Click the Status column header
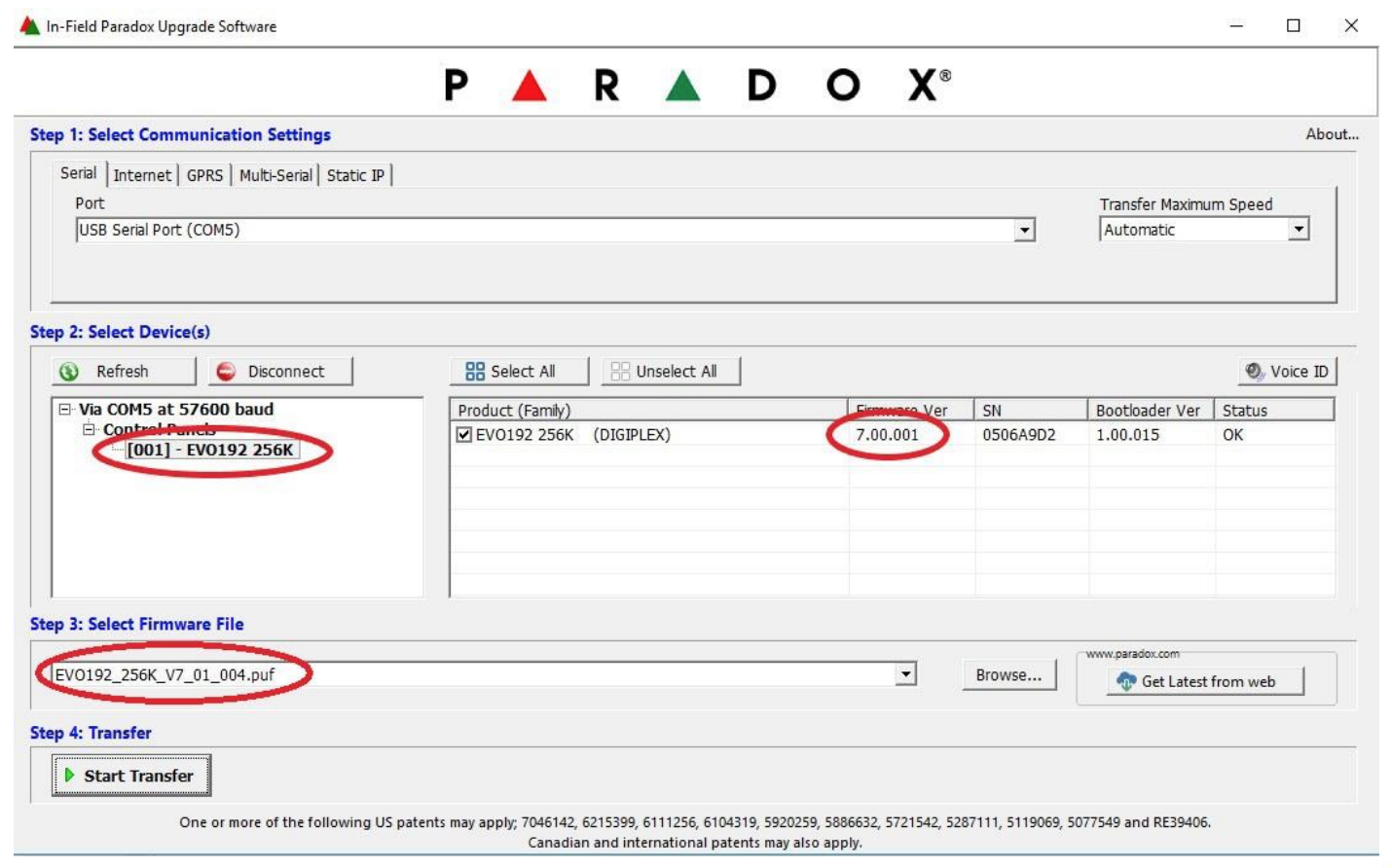The image size is (1392, 868). [x=1274, y=410]
